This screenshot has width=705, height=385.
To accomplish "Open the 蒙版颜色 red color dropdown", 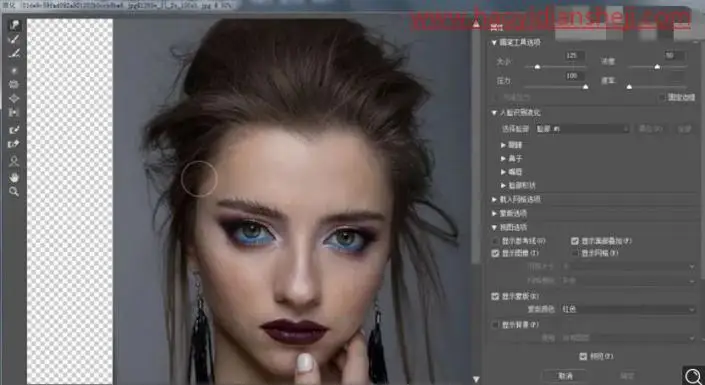I will pyautogui.click(x=628, y=309).
